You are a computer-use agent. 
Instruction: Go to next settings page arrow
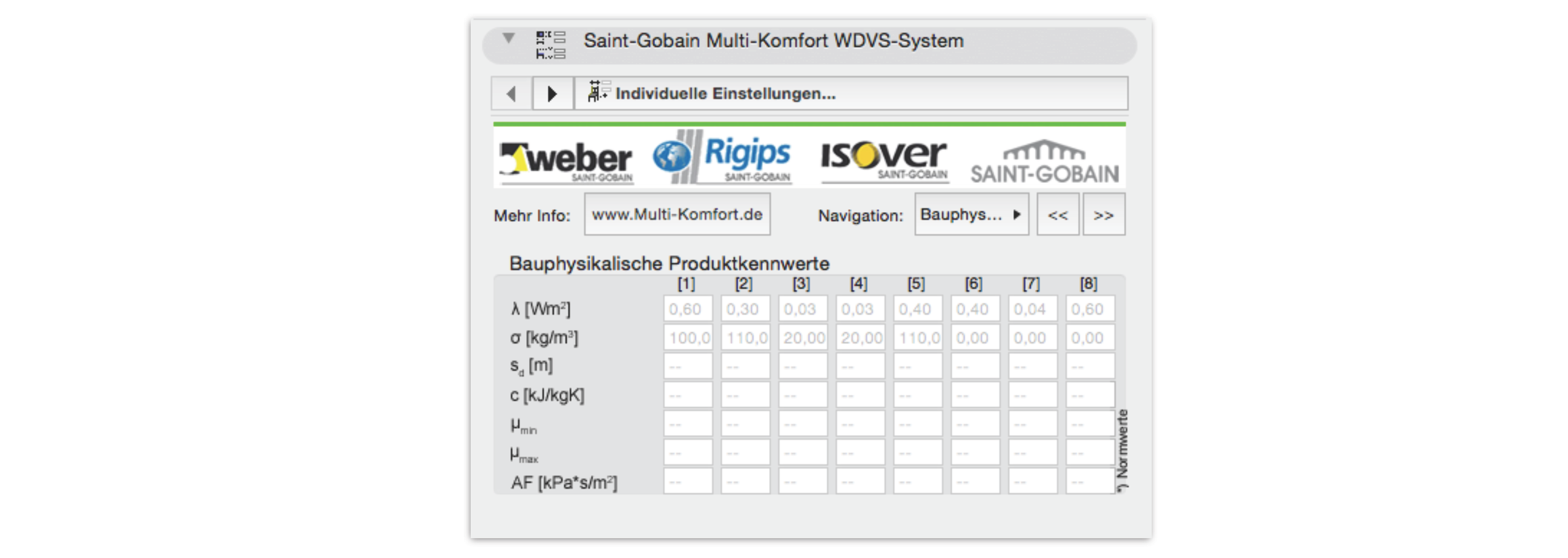pos(552,94)
